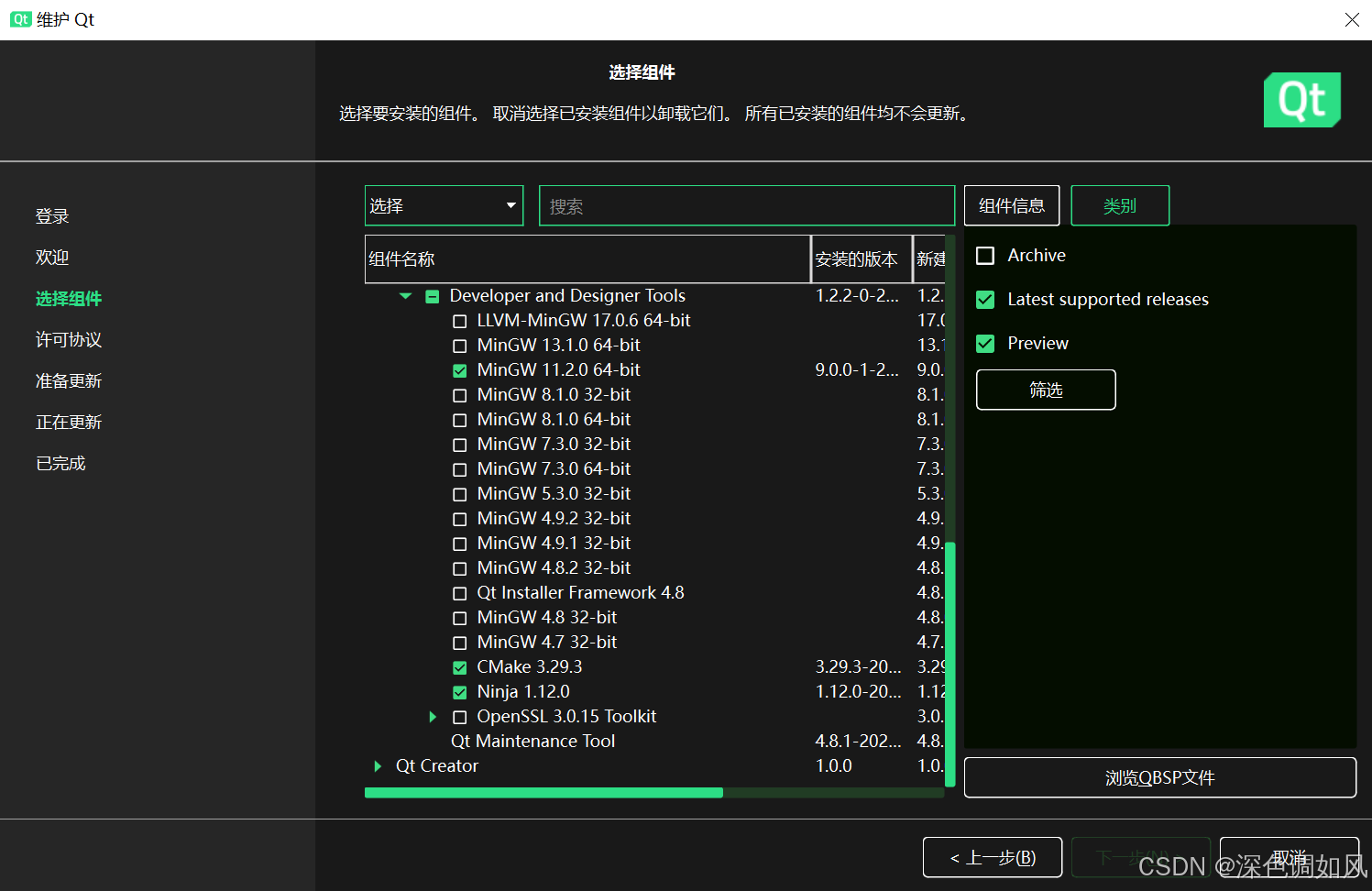This screenshot has width=1372, height=891.
Task: Click sidebar step 正在更新
Action: (x=69, y=423)
